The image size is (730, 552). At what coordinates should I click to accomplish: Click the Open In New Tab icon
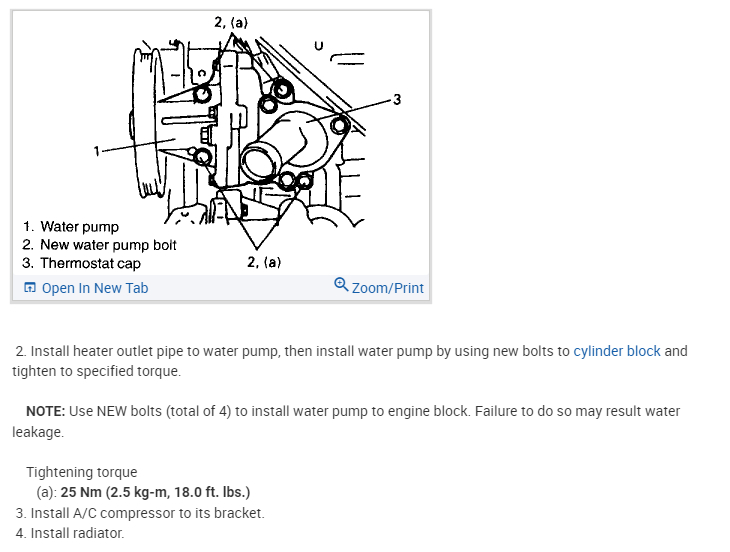pos(29,288)
